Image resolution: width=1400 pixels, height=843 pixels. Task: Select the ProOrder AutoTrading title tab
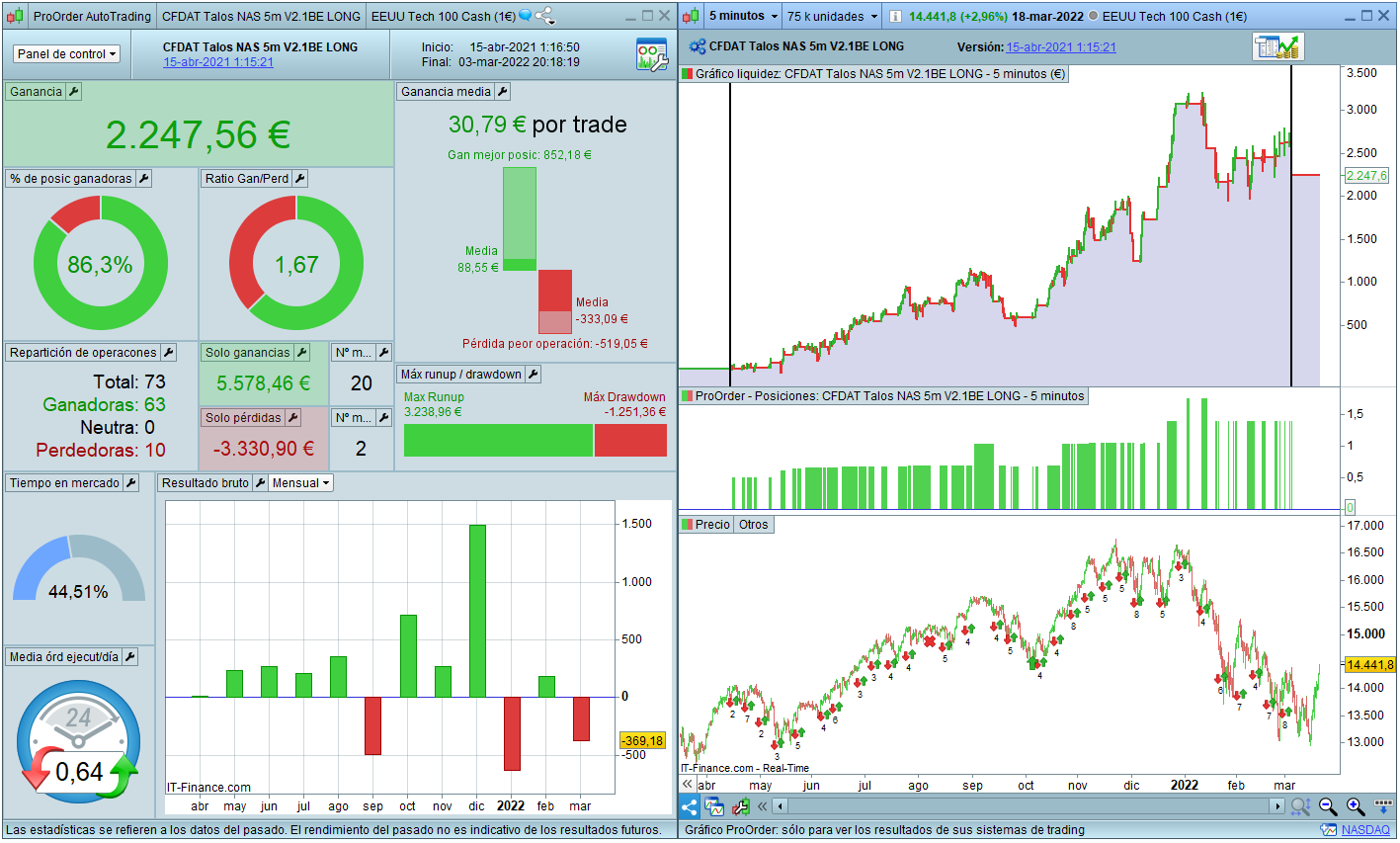(92, 16)
